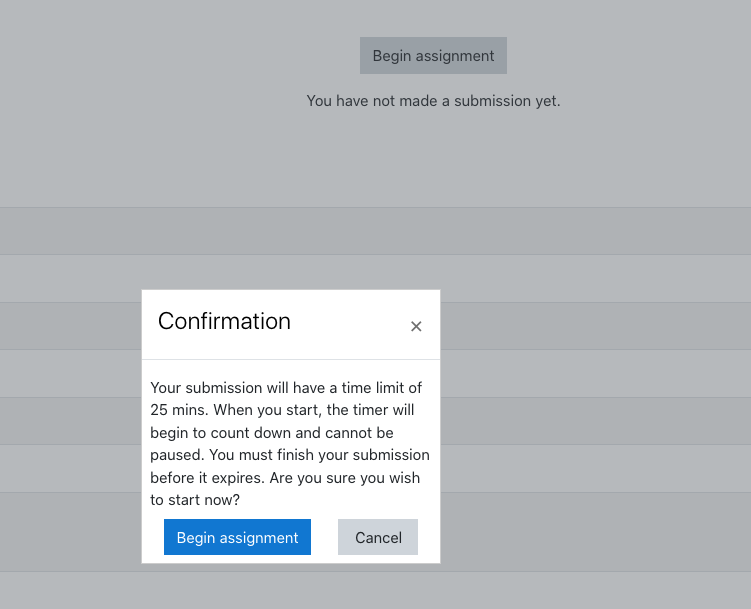Confirm with the blue Begin assignment button
751x609 pixels.
[x=237, y=537]
